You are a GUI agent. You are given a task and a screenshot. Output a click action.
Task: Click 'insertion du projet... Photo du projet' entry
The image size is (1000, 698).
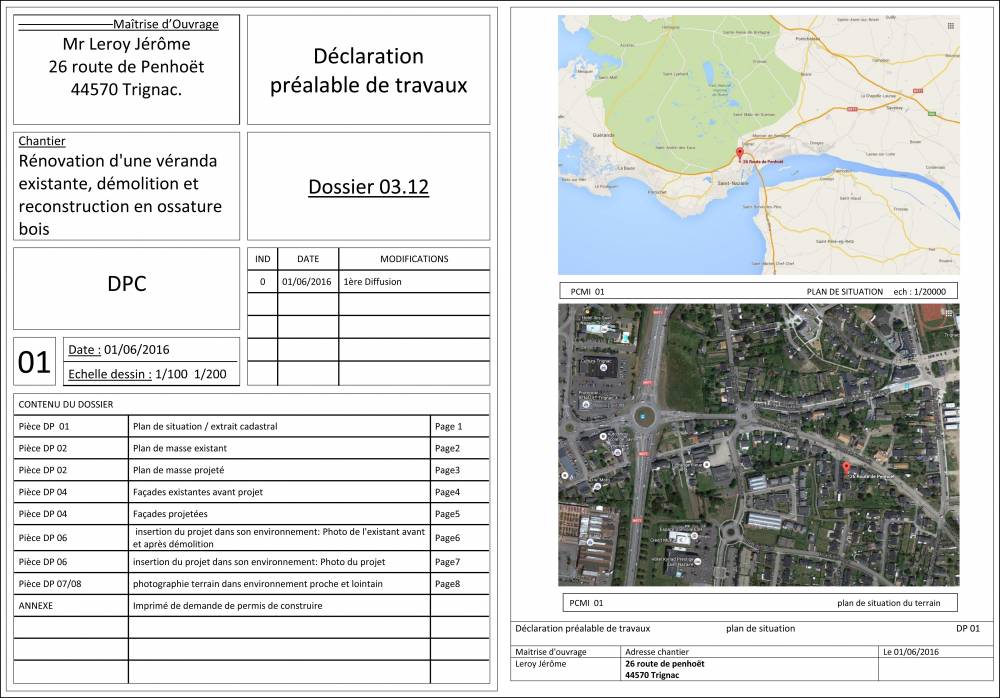click(x=259, y=562)
